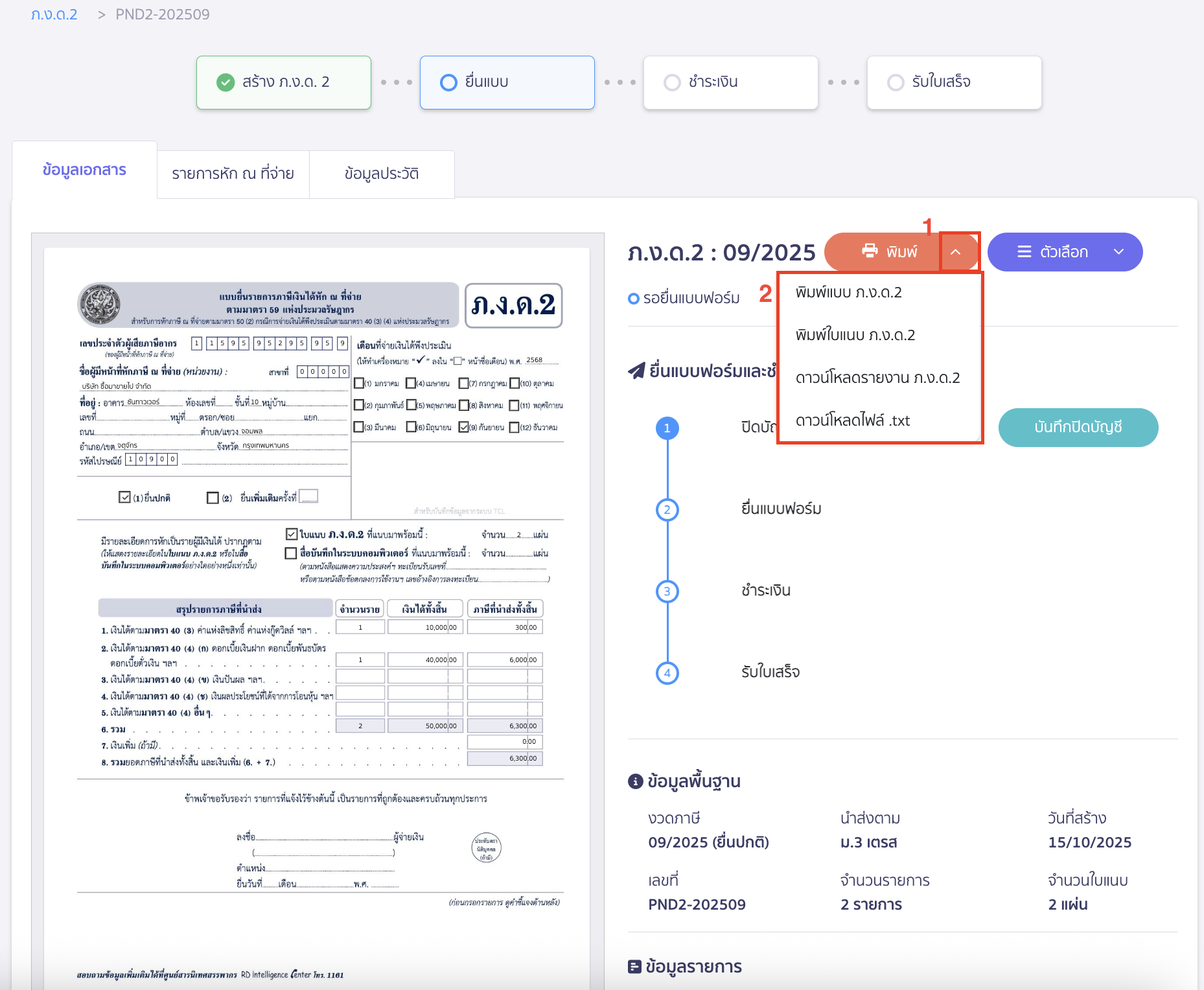Click the green checkmark on สร้าง ภ.ง.ด. 2
Viewport: 1204px width, 990px height.
pyautogui.click(x=226, y=82)
